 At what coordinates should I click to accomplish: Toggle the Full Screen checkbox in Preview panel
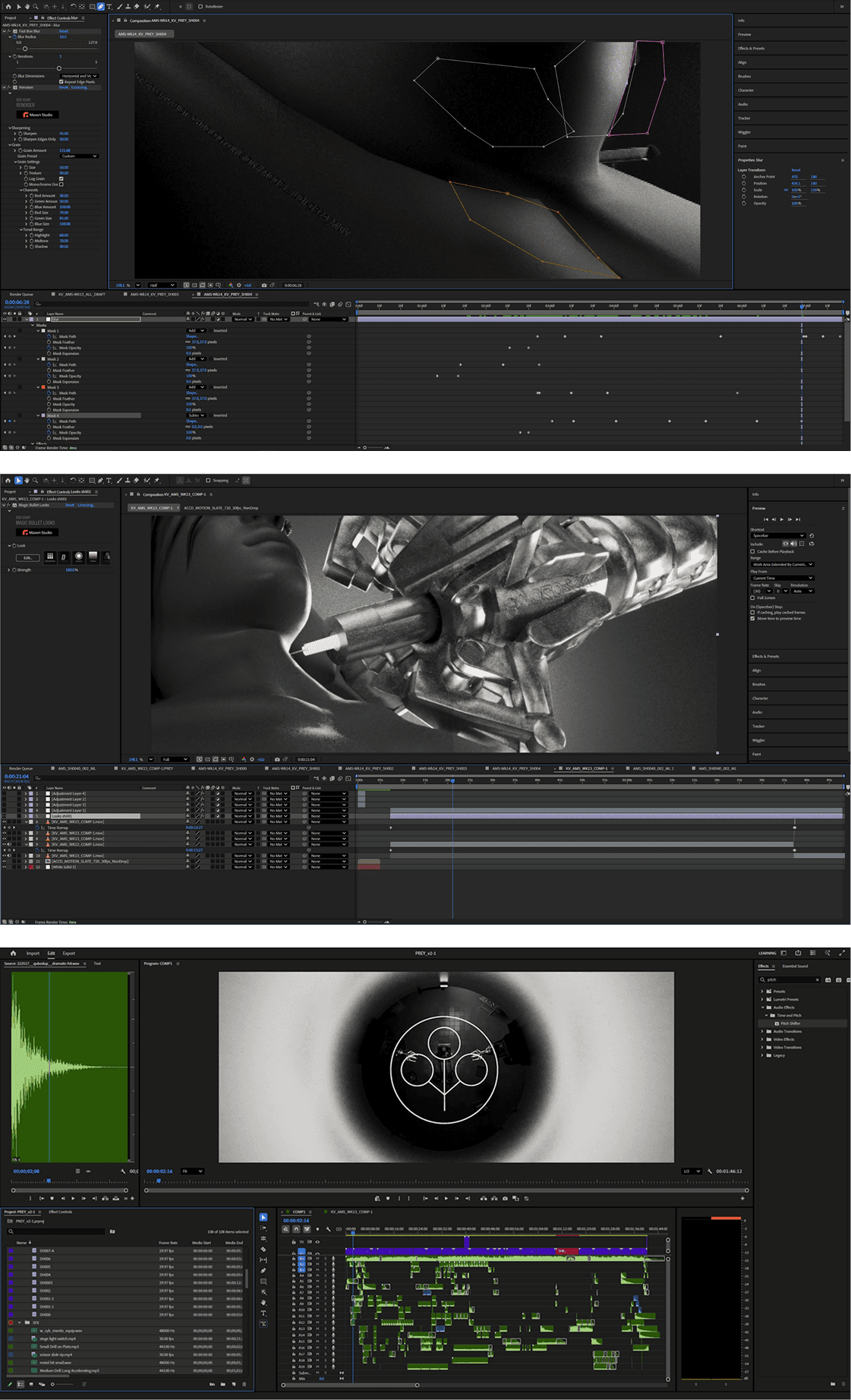pyautogui.click(x=752, y=598)
